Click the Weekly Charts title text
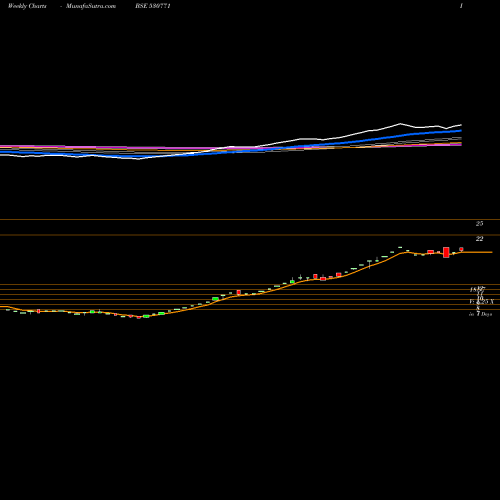The height and width of the screenshot is (500, 500). coord(27,6)
